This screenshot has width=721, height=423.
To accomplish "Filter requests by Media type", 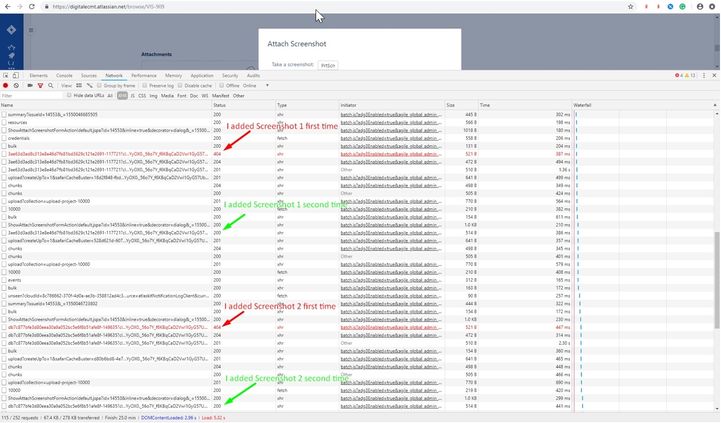I will coord(167,96).
